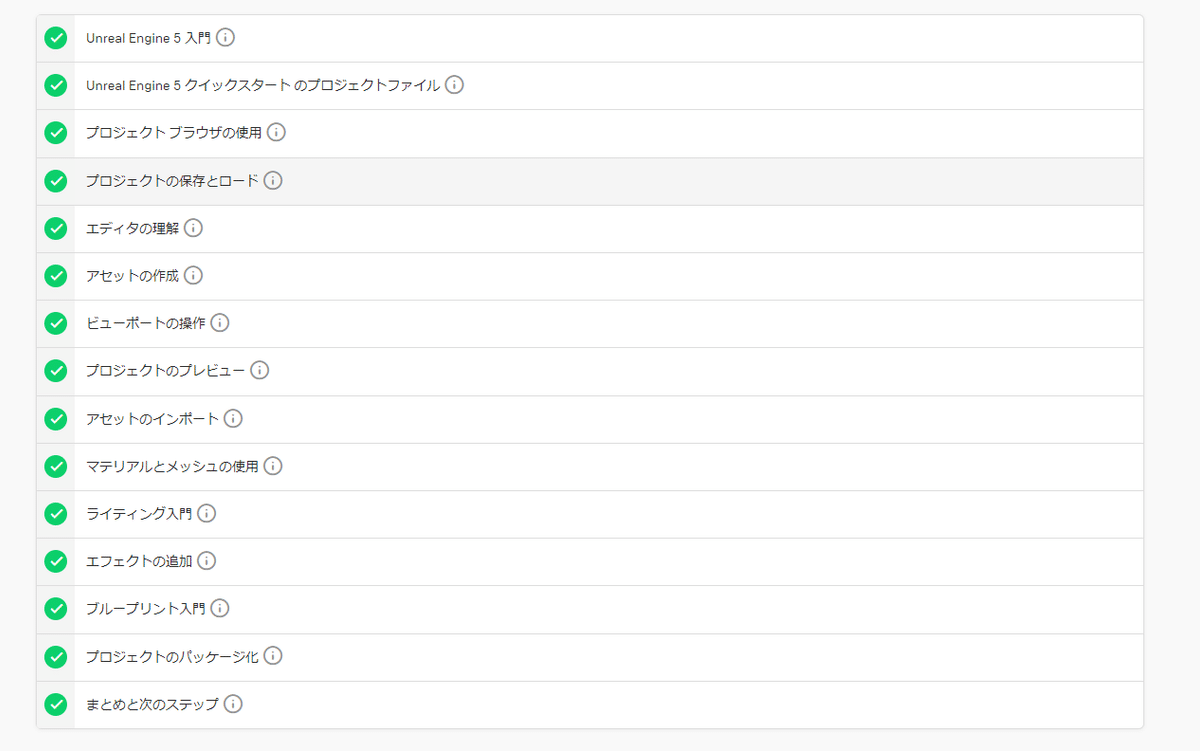Viewport: 1200px width, 751px height.
Task: Toggle completion check for エフェクトの追加
Action: tap(56, 561)
